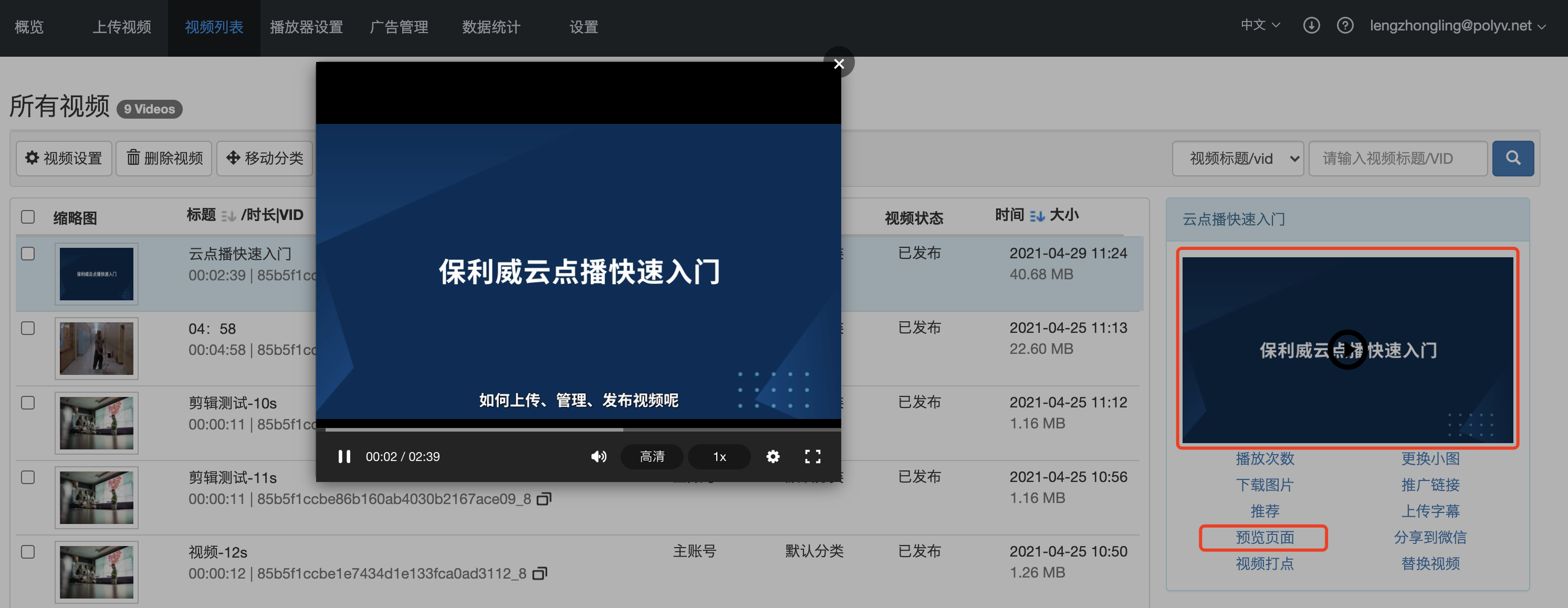Go to the 概览 tab
Screen dimensions: 1568x608
(x=29, y=27)
